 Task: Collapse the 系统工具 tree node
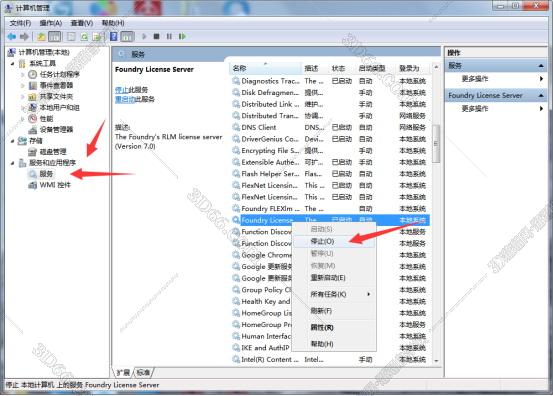(12, 63)
